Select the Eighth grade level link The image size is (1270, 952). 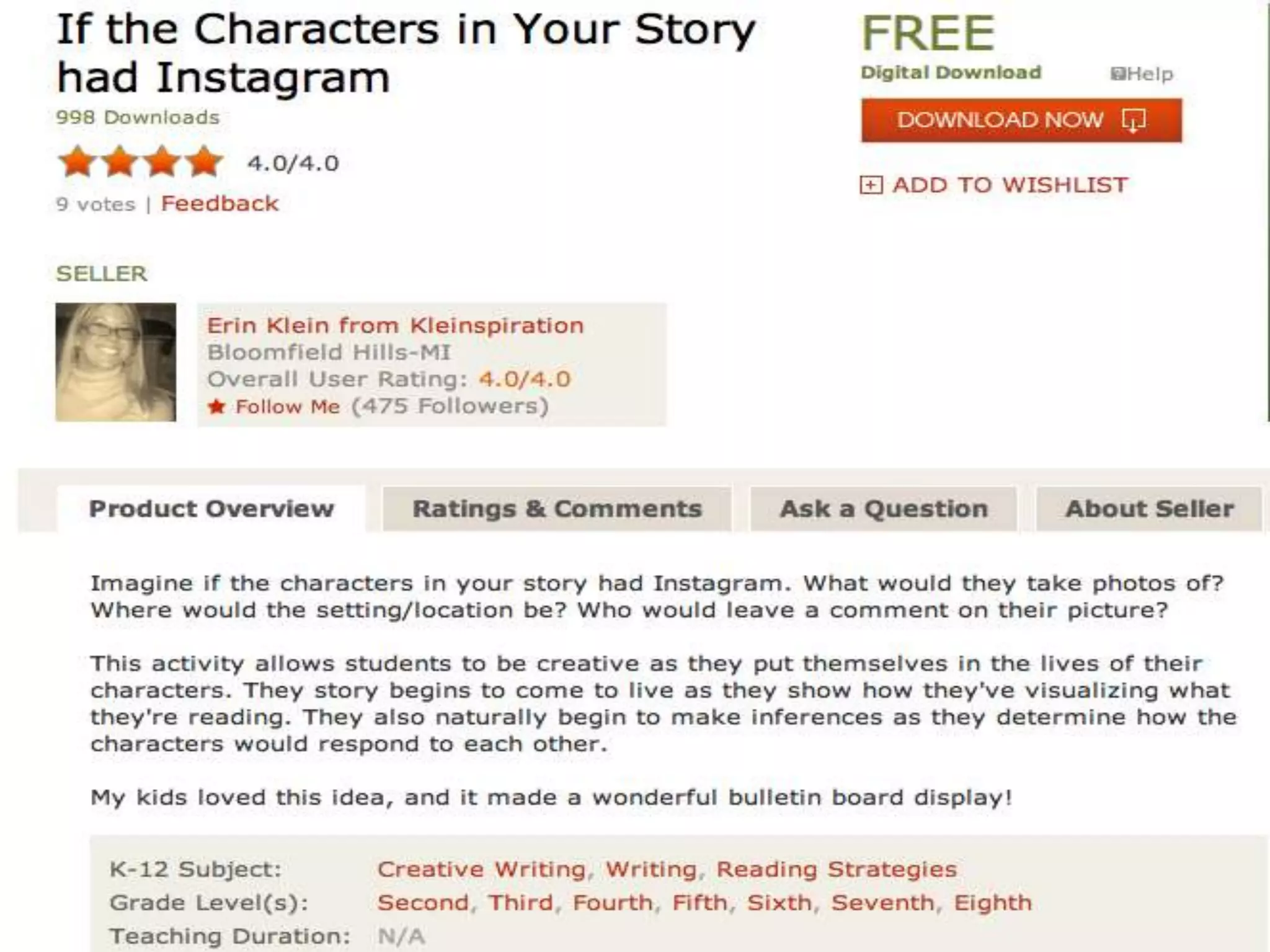pos(992,902)
